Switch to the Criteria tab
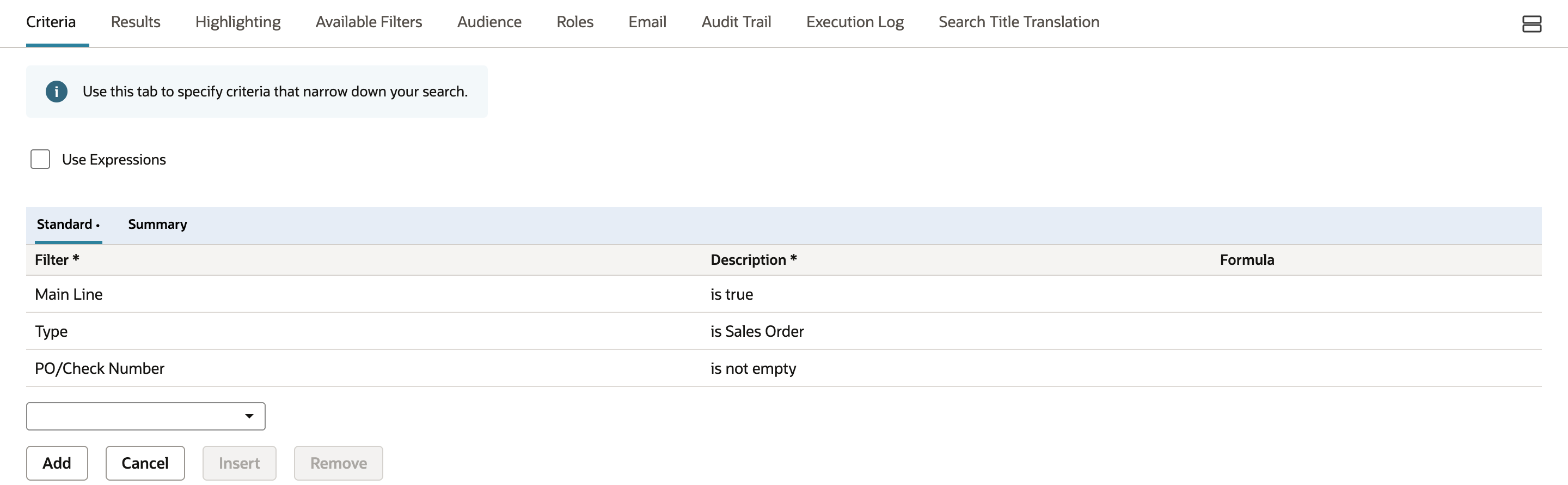Screen dimensions: 1568x485 coord(51,22)
